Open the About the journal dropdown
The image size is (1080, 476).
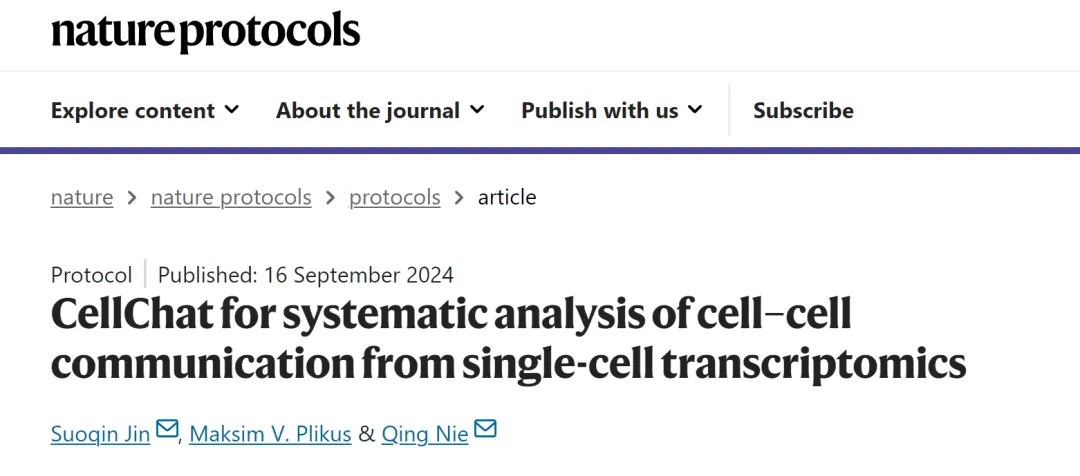(380, 110)
